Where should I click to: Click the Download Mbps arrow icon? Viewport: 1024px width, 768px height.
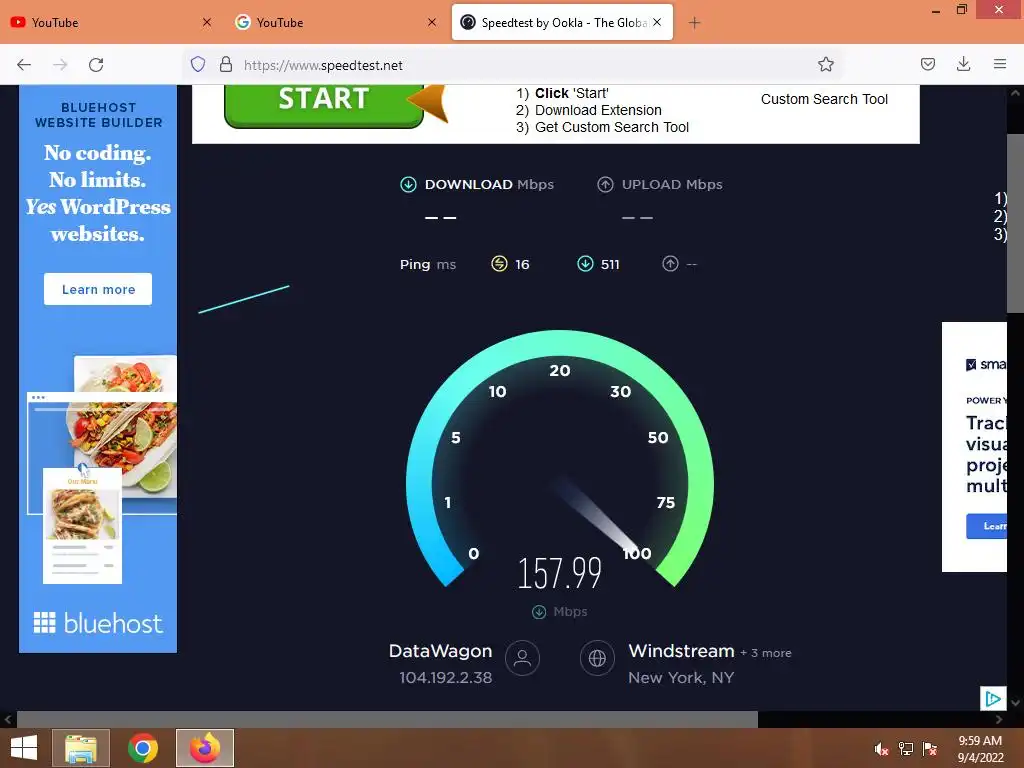pos(408,185)
